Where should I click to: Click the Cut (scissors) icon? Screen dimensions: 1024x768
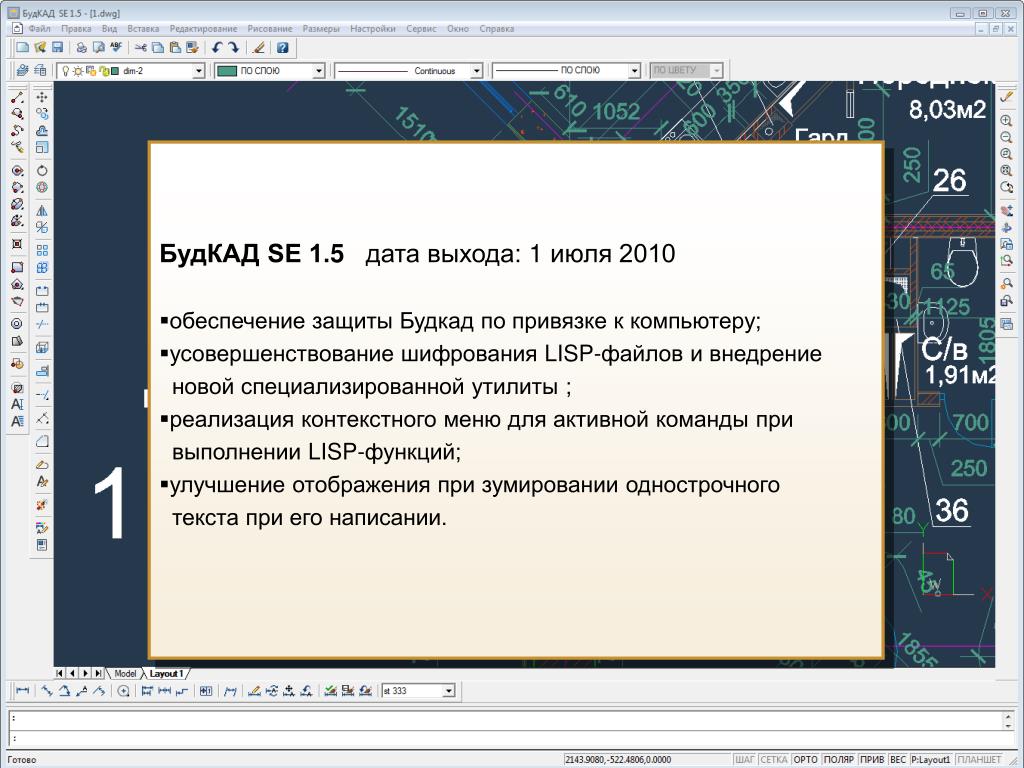click(140, 48)
